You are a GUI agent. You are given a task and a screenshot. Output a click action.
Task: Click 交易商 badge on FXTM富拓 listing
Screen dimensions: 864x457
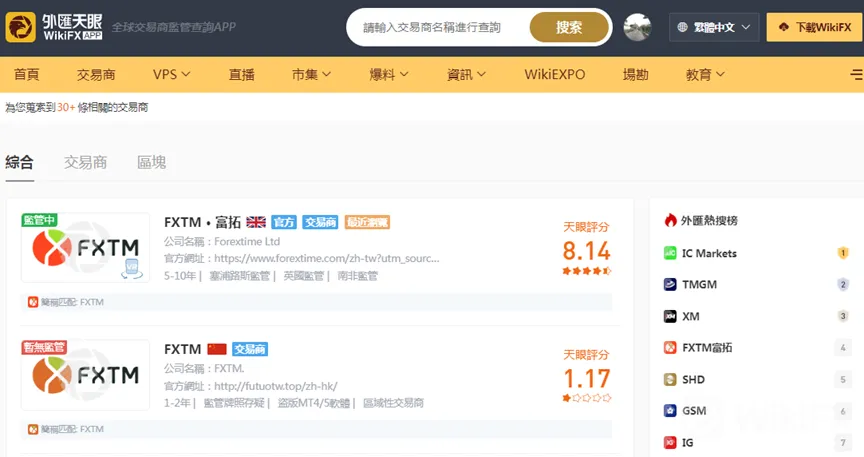tap(320, 222)
